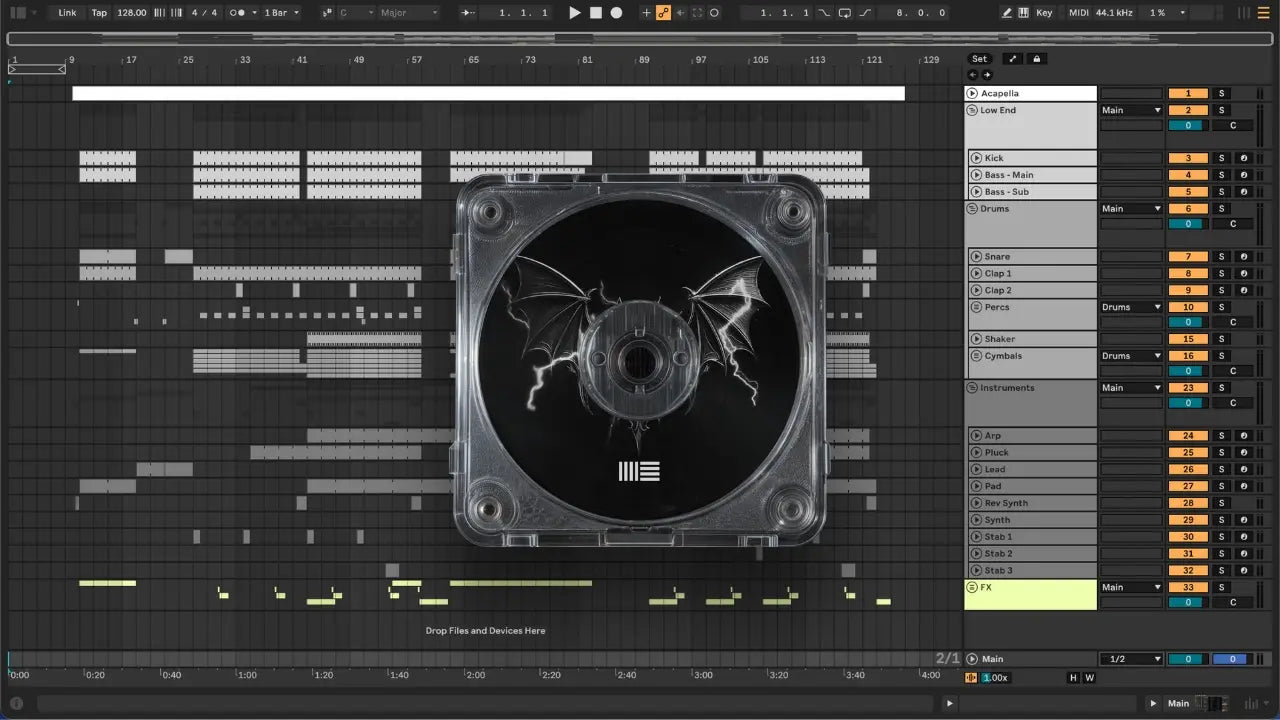
Task: Open the Key mapping mode
Action: [1044, 13]
